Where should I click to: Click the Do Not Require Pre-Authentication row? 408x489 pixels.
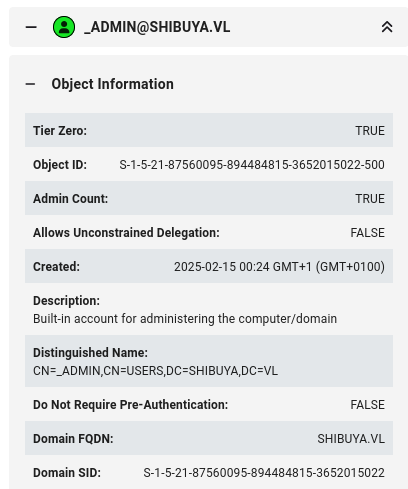pos(209,404)
